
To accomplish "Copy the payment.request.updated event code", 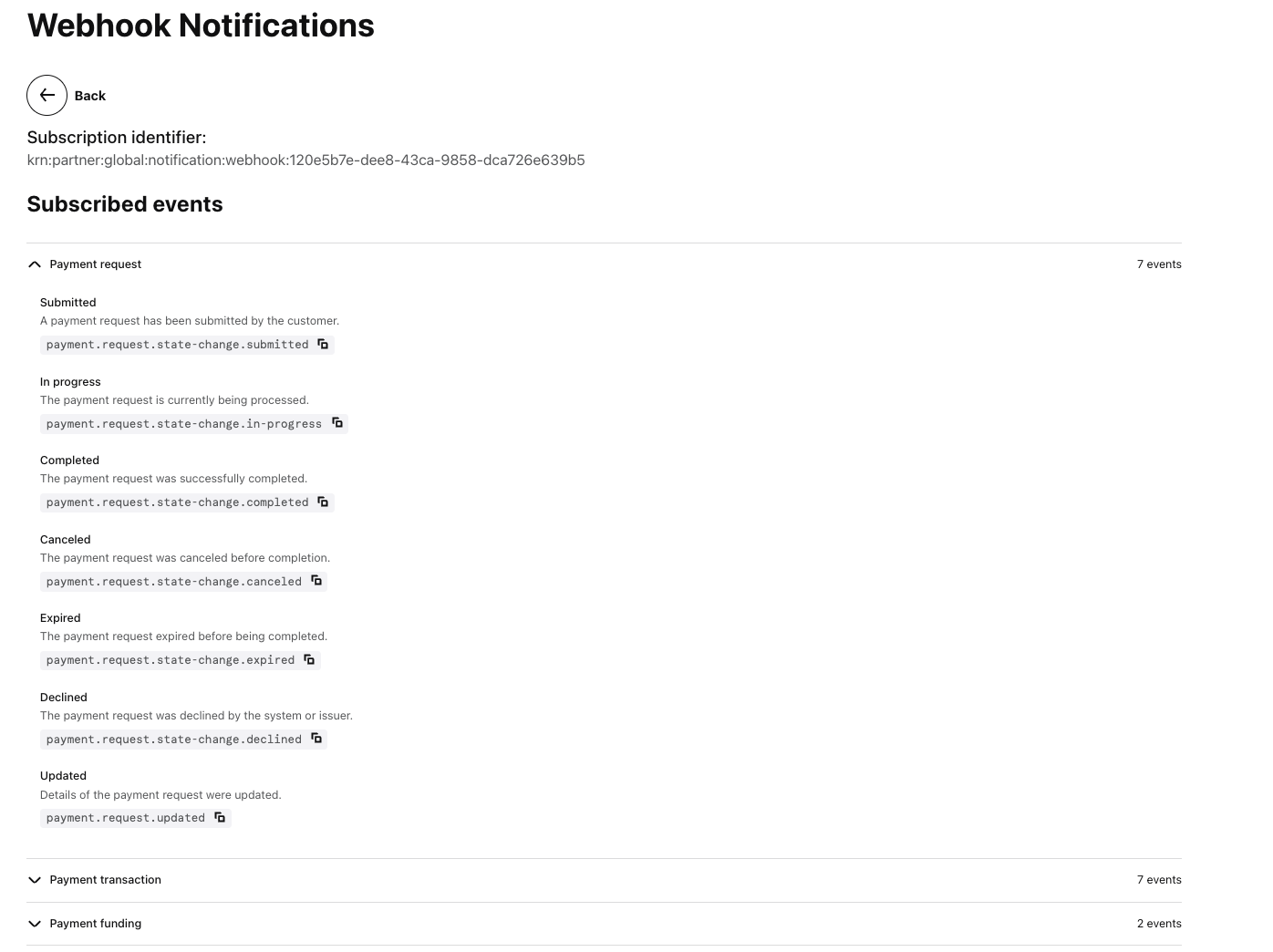I will (219, 817).
